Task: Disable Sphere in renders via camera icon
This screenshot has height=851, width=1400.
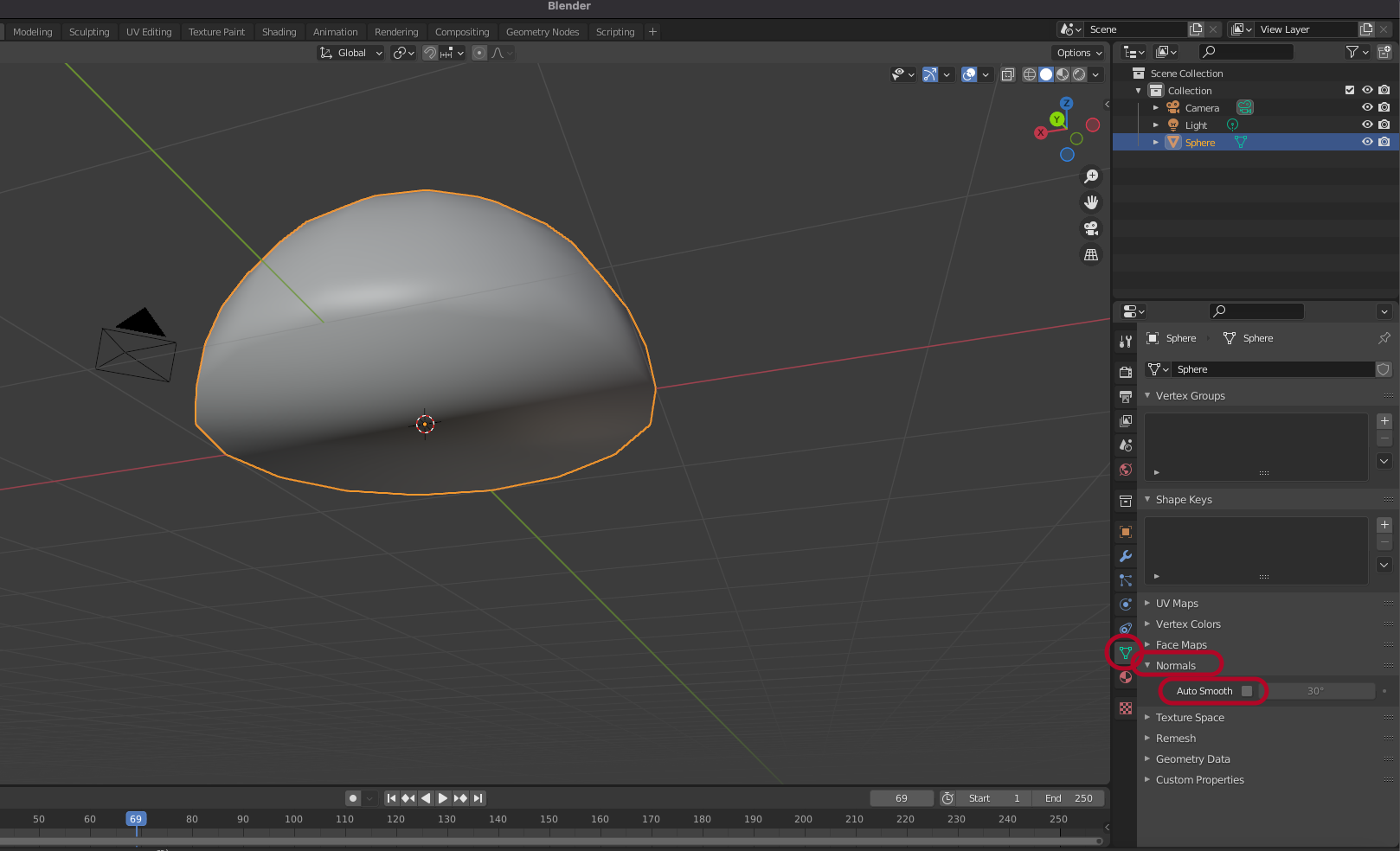Action: point(1384,142)
